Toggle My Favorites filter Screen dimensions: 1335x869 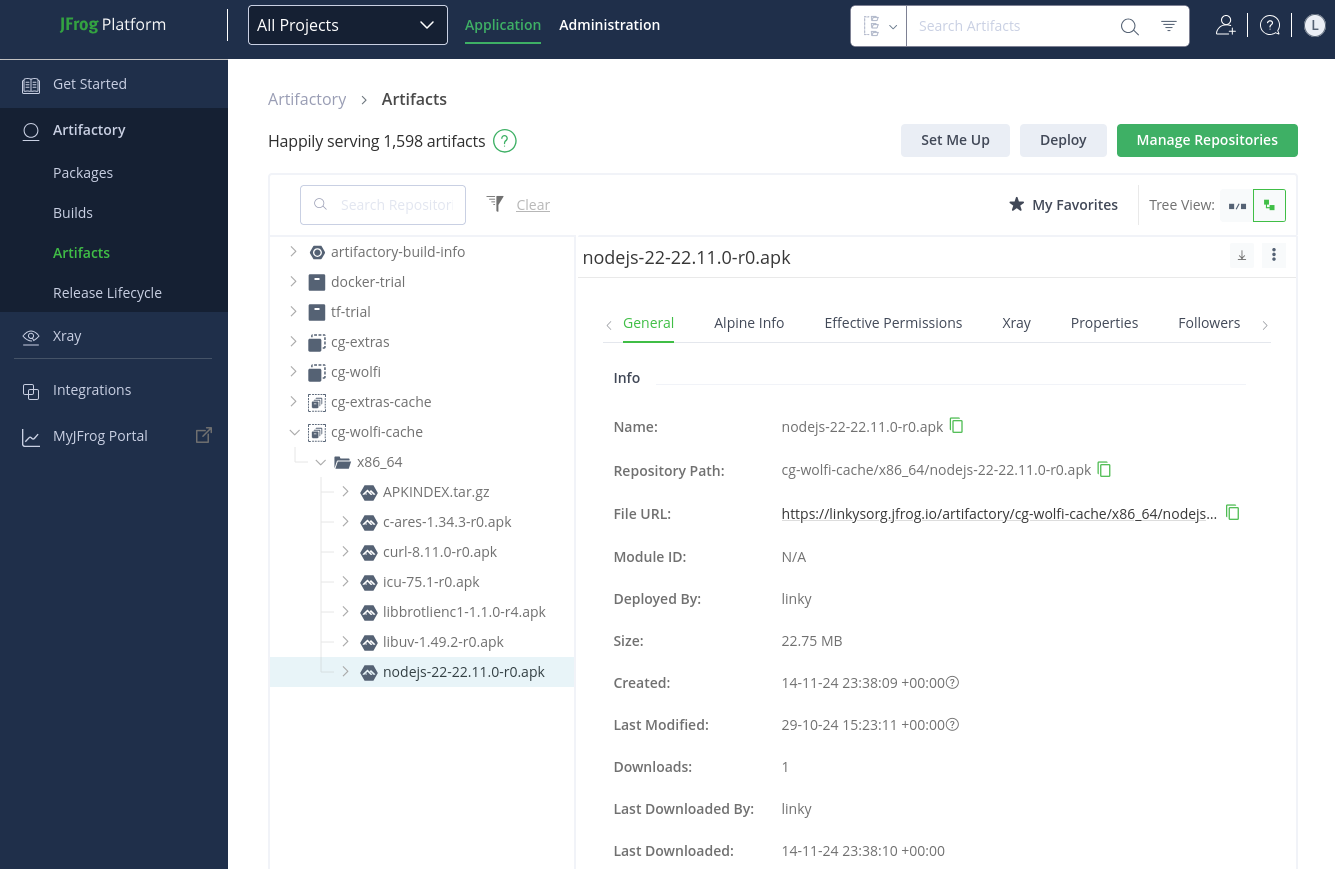click(1063, 205)
